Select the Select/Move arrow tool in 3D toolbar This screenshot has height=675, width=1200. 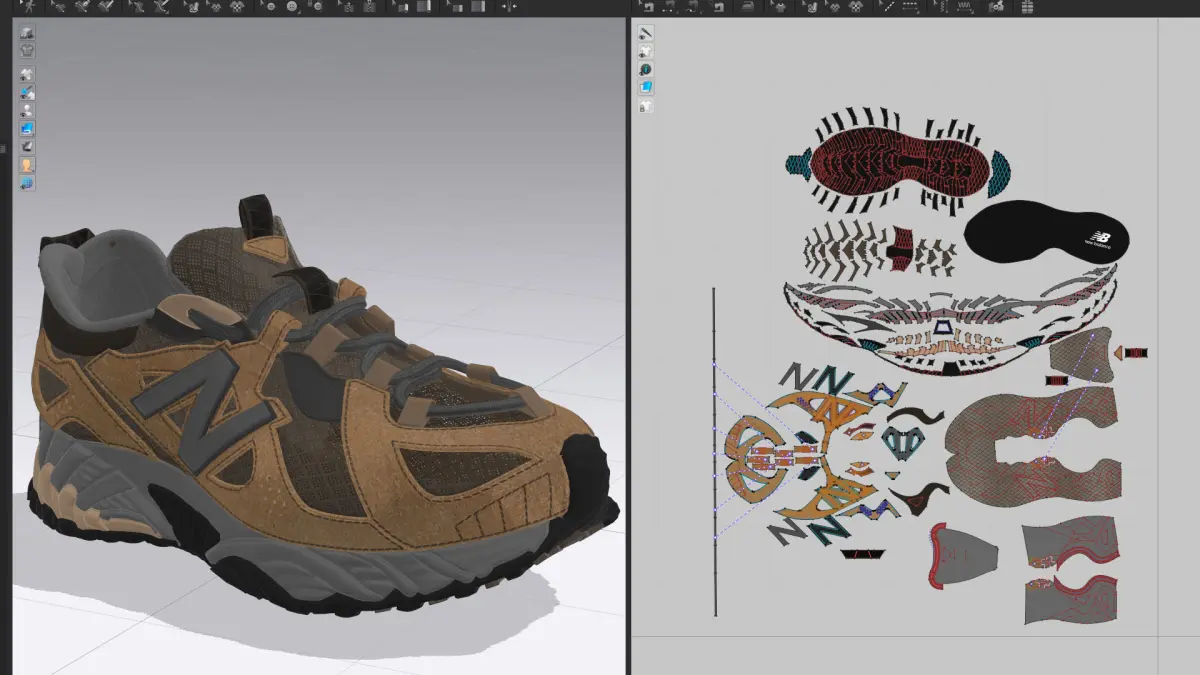58,6
